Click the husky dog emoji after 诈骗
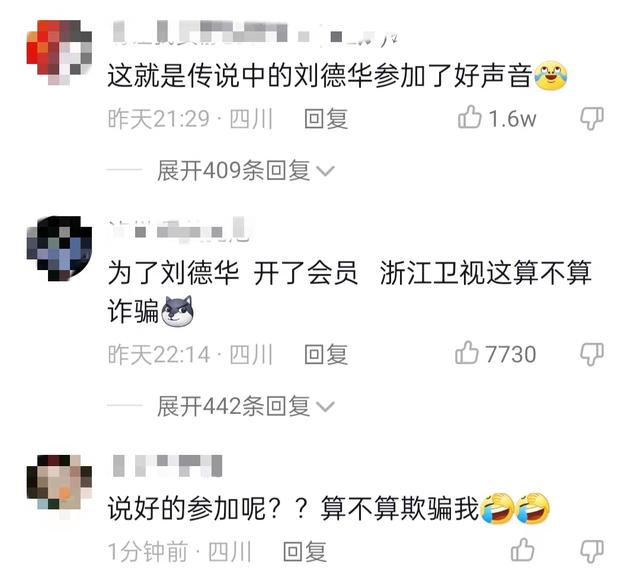This screenshot has width=640, height=584. pyautogui.click(x=177, y=311)
